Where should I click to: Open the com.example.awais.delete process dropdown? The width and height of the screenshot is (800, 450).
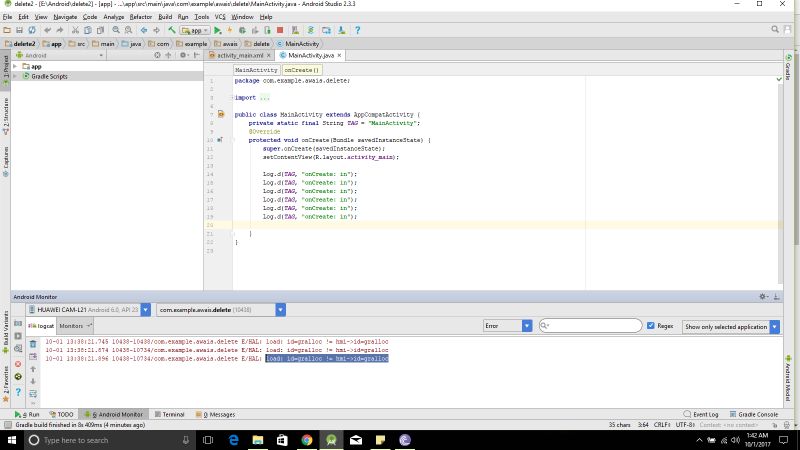280,310
